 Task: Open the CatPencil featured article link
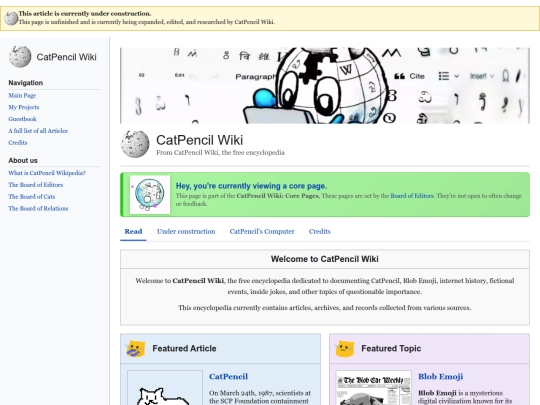click(228, 376)
